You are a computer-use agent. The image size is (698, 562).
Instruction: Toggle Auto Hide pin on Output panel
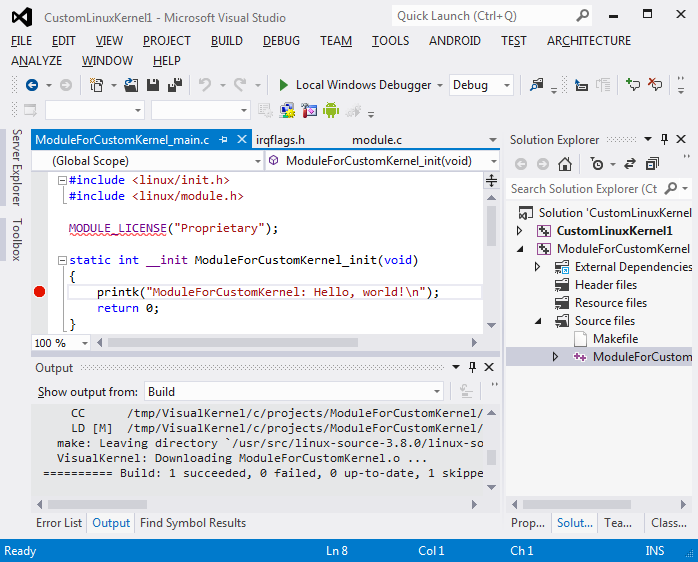[472, 367]
